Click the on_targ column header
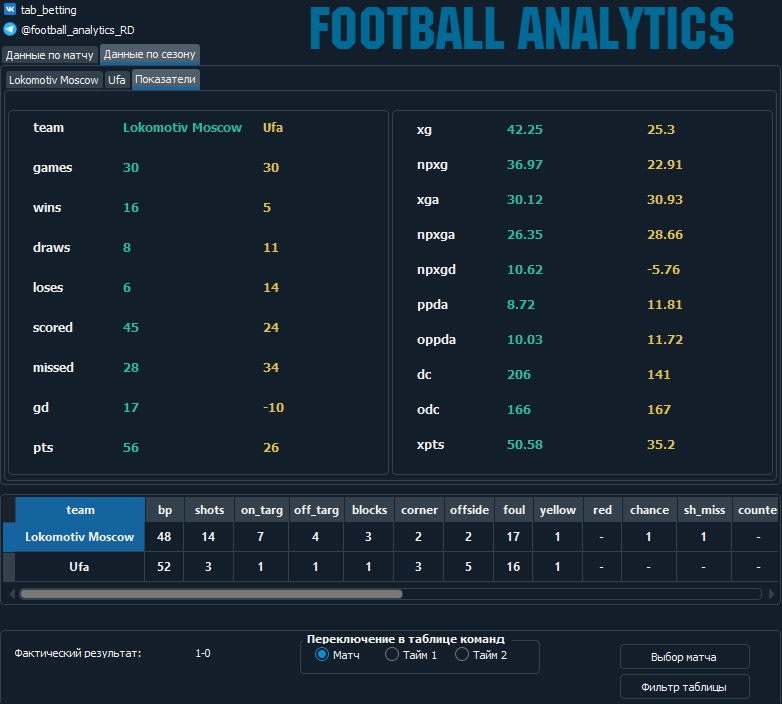 (261, 510)
